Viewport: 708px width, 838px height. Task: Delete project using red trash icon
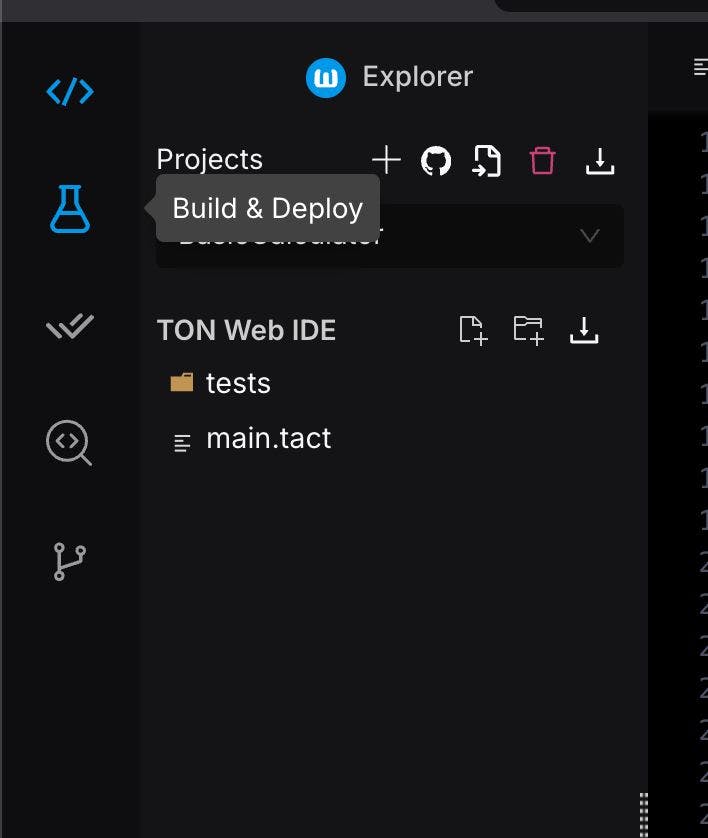542,160
